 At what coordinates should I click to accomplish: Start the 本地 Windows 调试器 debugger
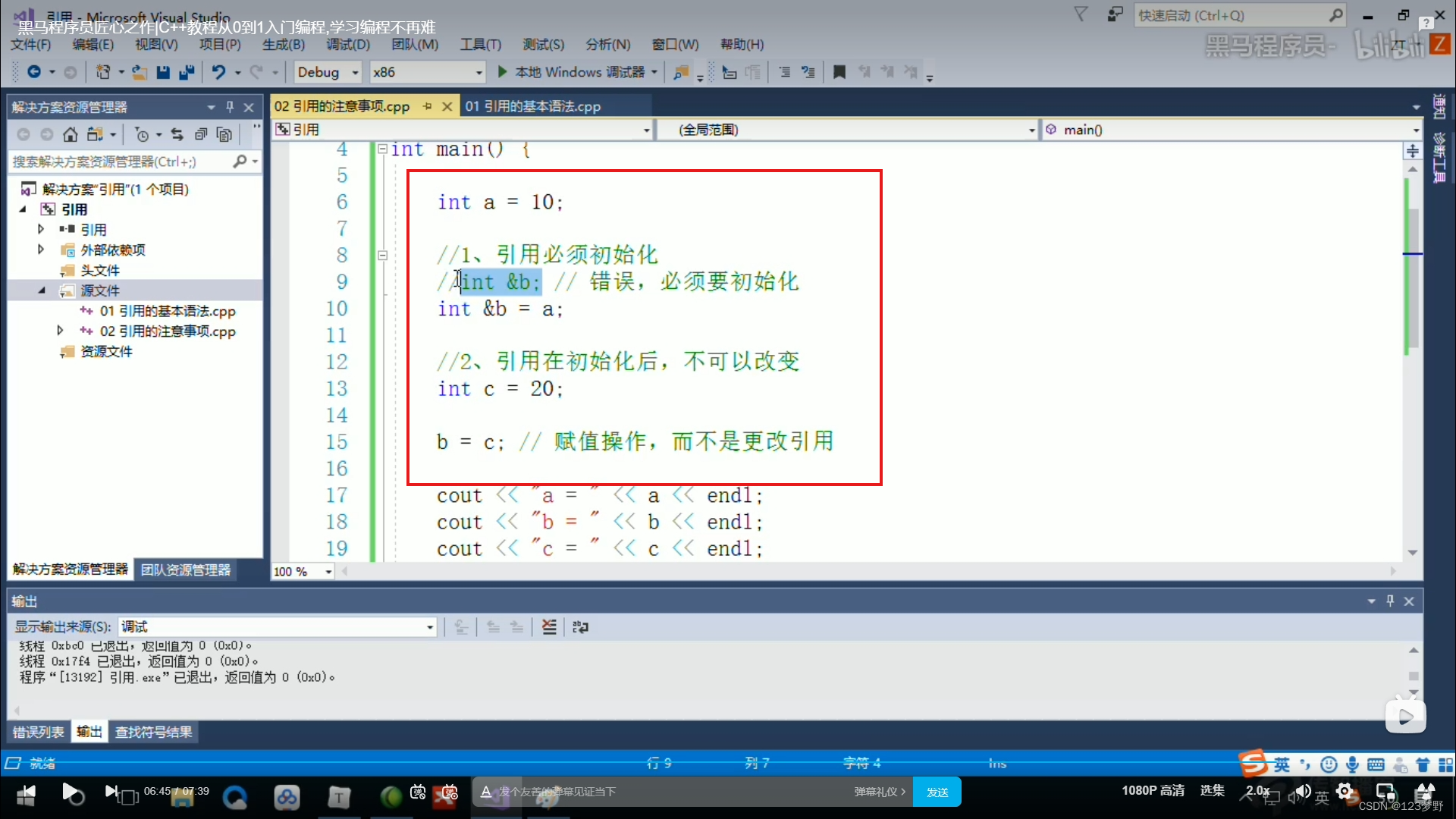[x=573, y=72]
